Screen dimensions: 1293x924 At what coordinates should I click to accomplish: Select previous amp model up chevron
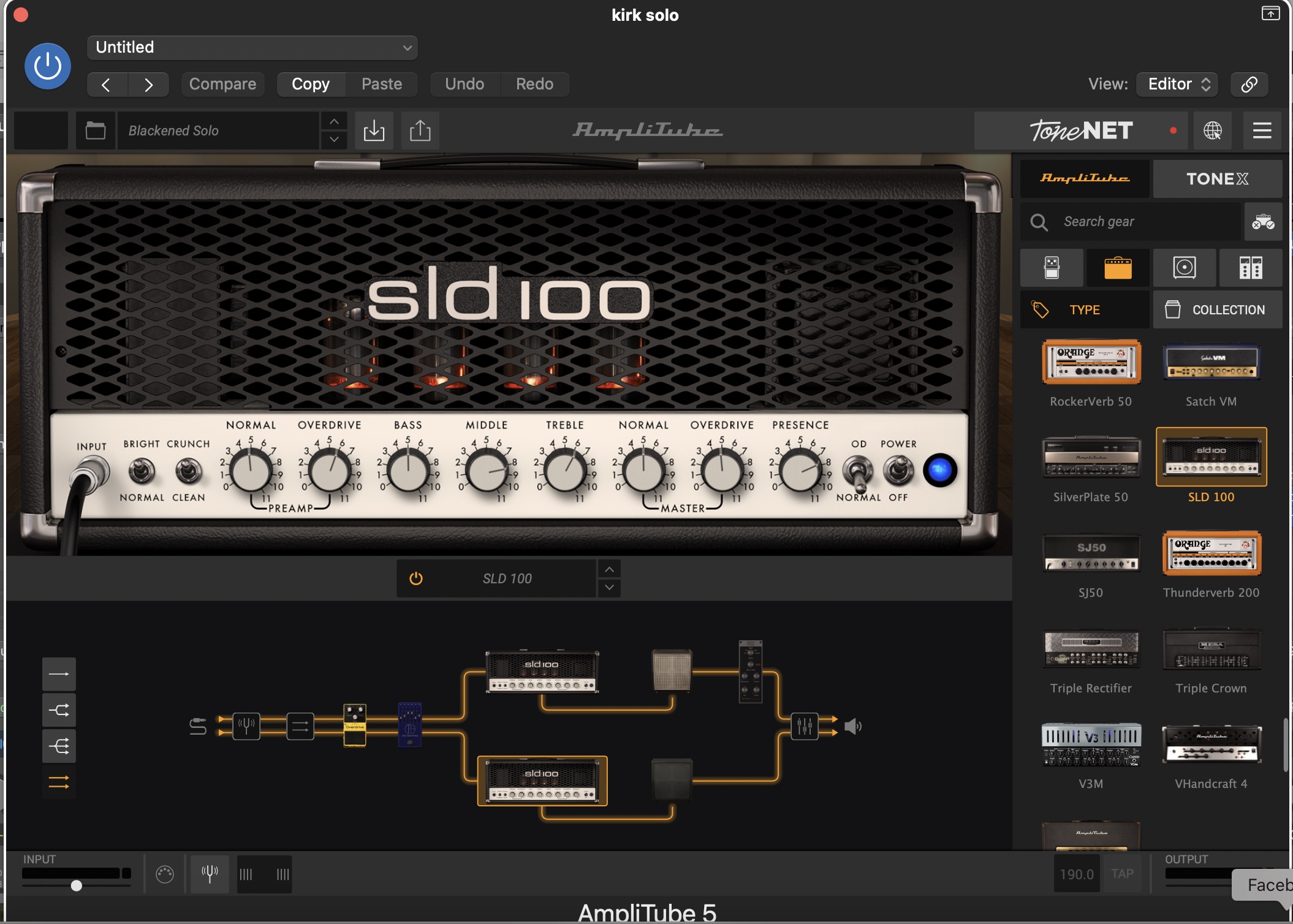[609, 569]
